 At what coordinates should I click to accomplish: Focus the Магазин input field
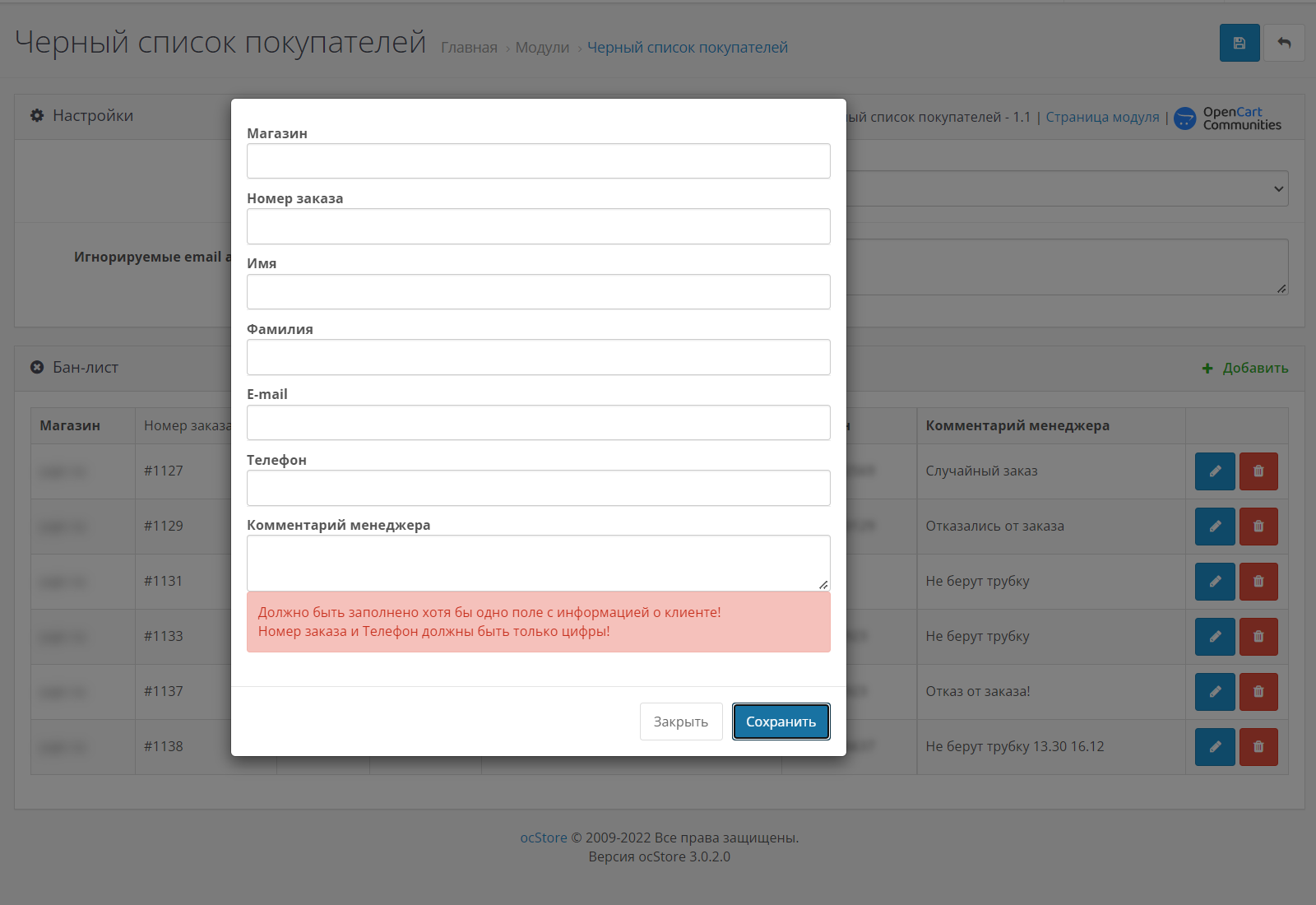tap(539, 161)
